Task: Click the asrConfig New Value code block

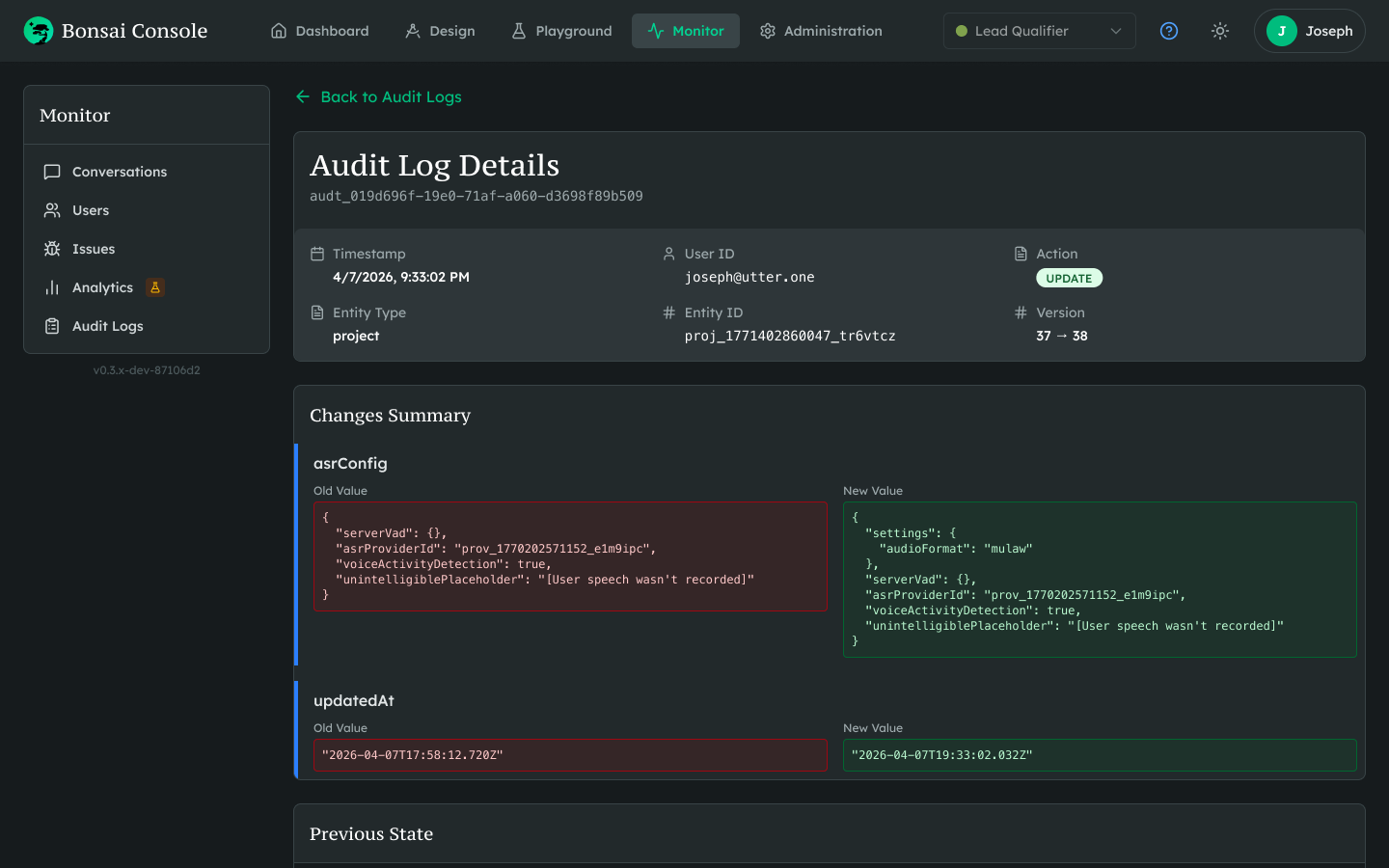Action: coord(1100,580)
